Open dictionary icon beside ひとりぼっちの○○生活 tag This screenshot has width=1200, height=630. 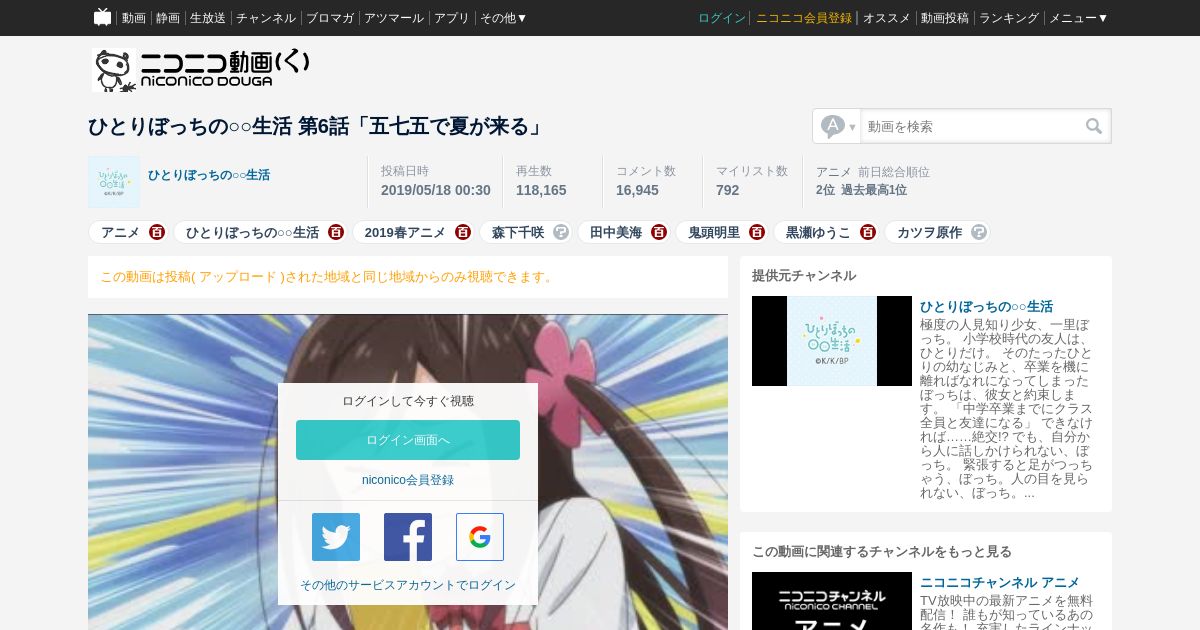336,232
